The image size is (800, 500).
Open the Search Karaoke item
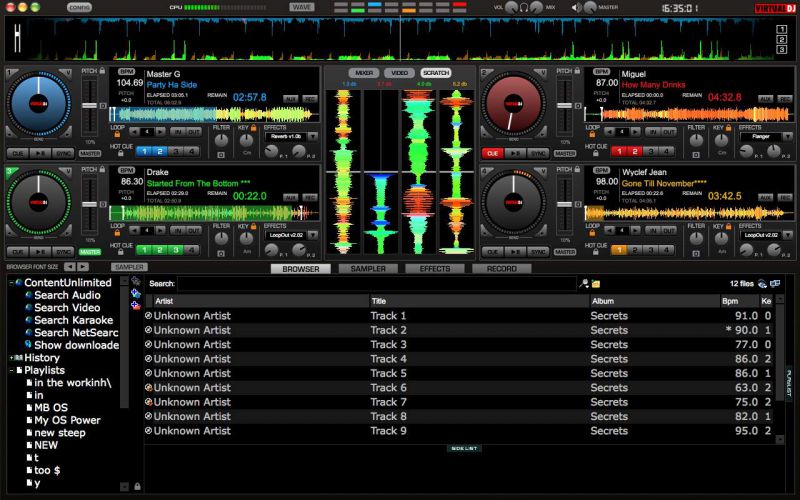(x=73, y=320)
